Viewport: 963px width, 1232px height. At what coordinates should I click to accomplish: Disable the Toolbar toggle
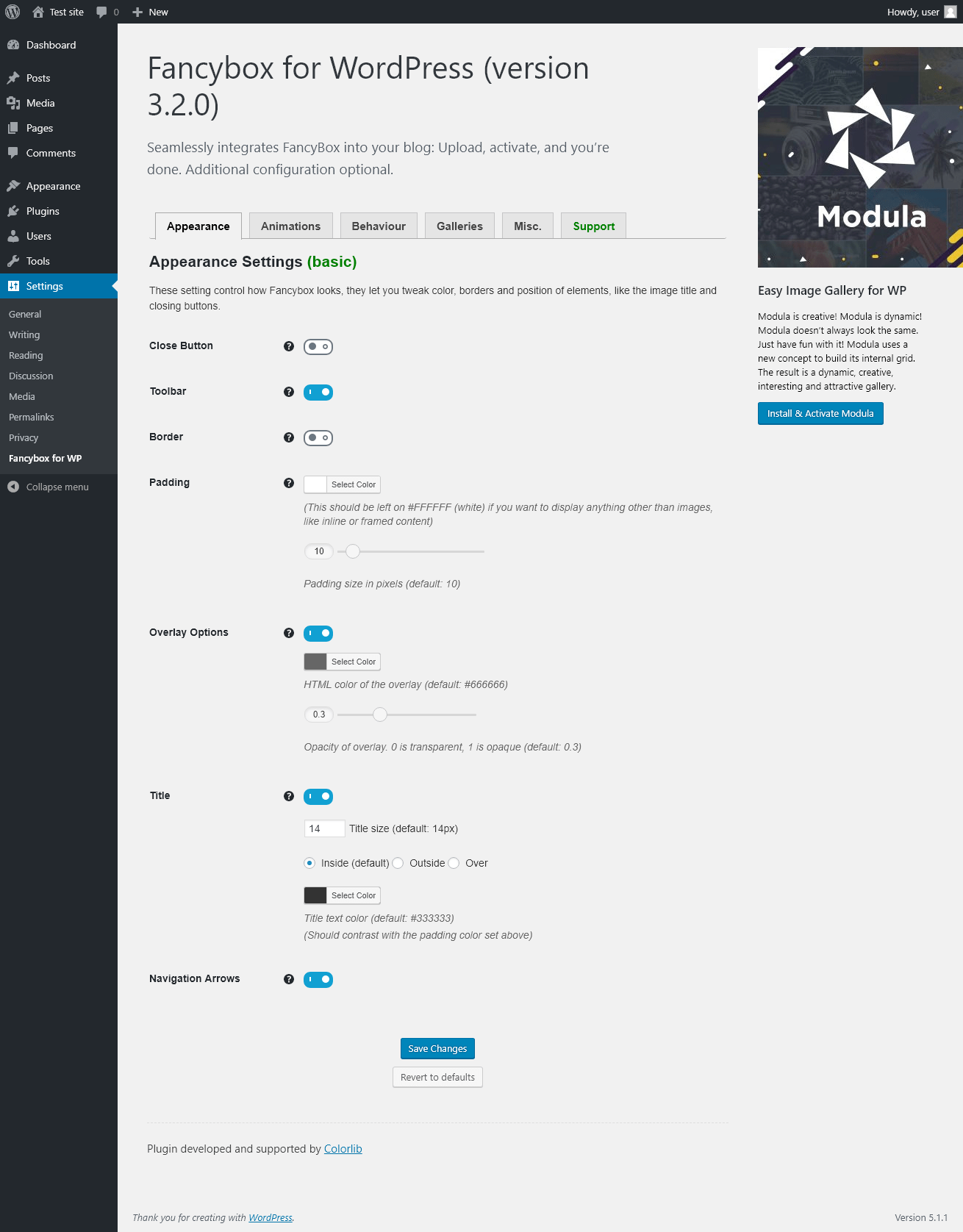pyautogui.click(x=318, y=392)
